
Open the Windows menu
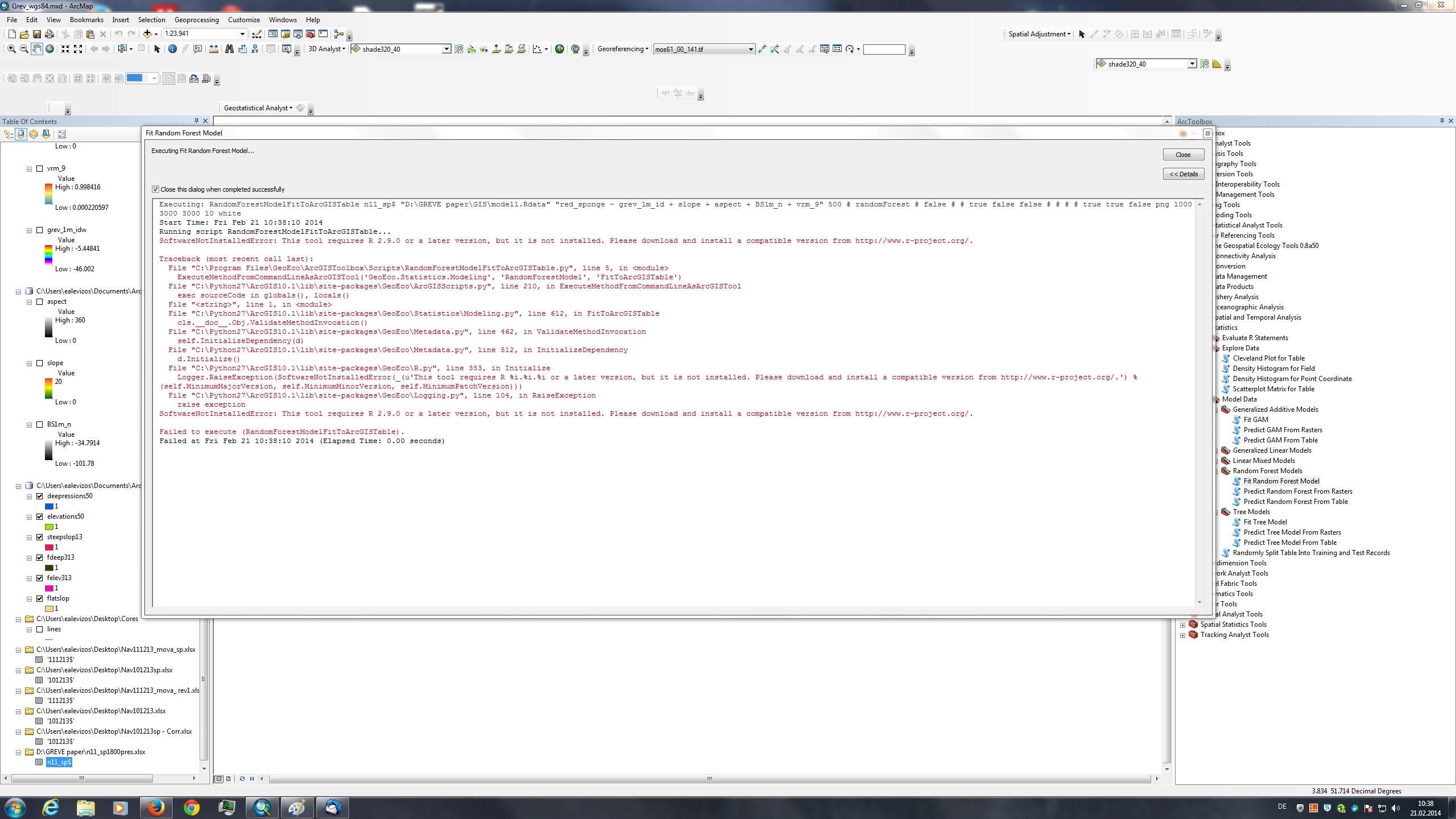283,19
